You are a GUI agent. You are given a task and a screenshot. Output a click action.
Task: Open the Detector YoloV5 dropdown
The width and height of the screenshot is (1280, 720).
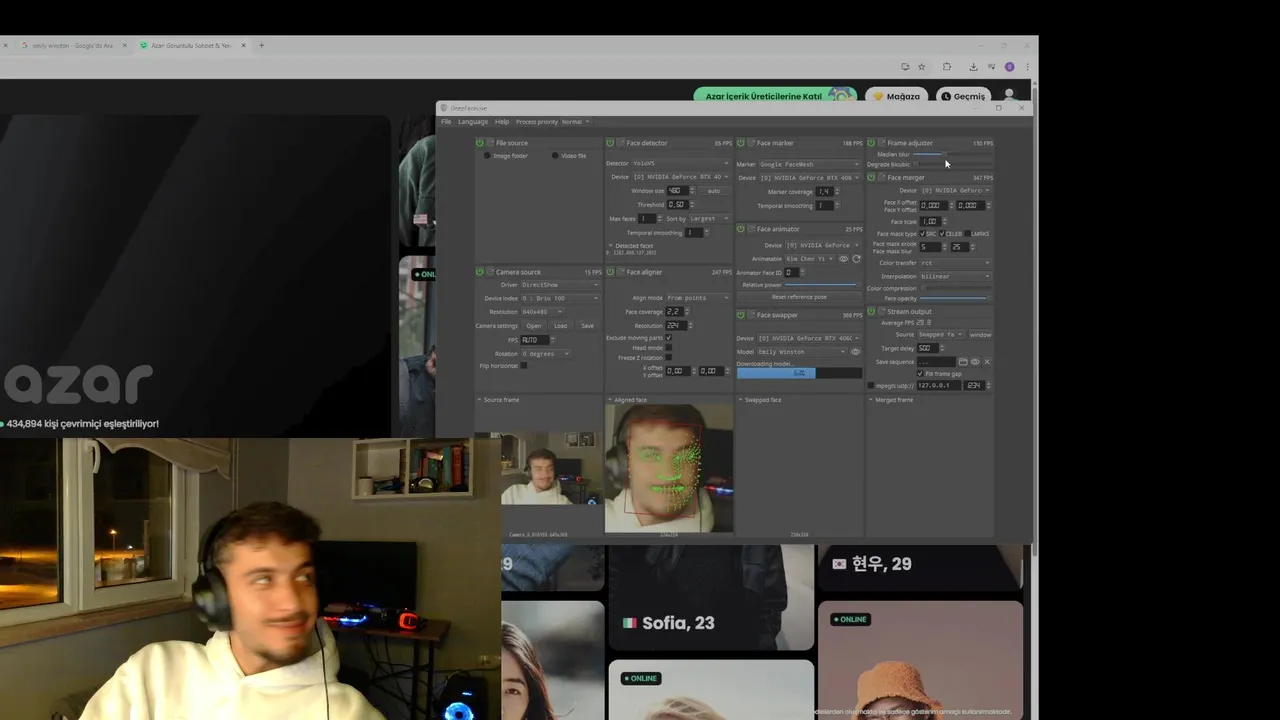click(681, 163)
